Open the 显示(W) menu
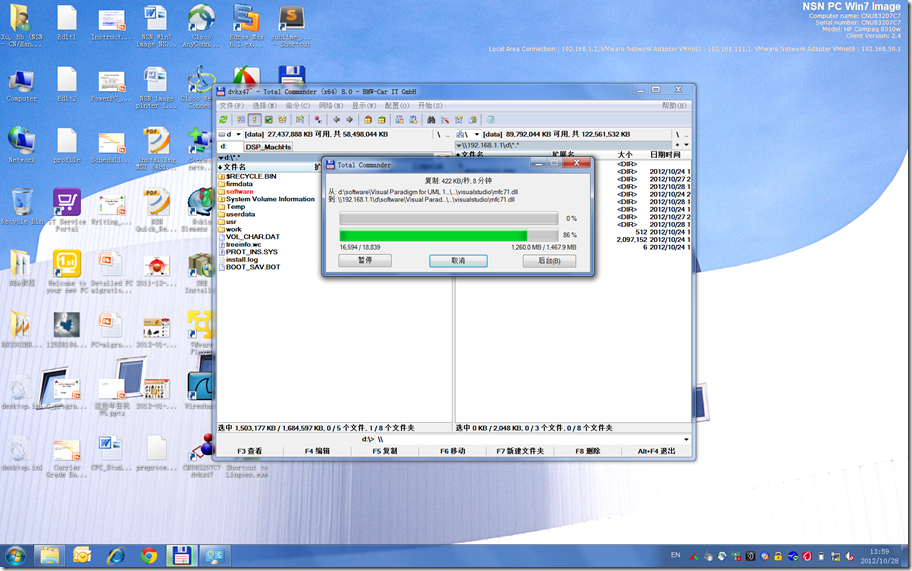Screen dimensions: 912x571 (364, 105)
